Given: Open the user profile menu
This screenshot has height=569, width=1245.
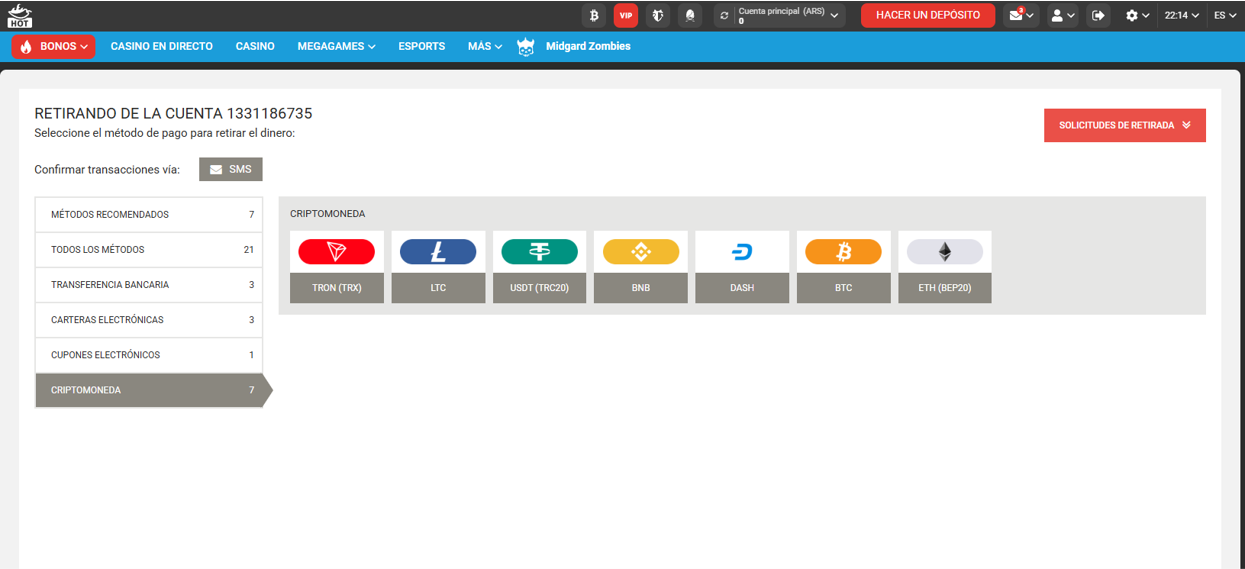Looking at the screenshot, I should click(x=1062, y=15).
